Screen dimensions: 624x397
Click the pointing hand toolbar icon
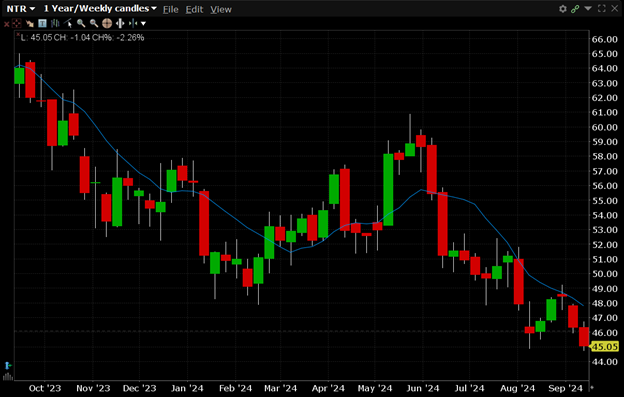tap(29, 23)
